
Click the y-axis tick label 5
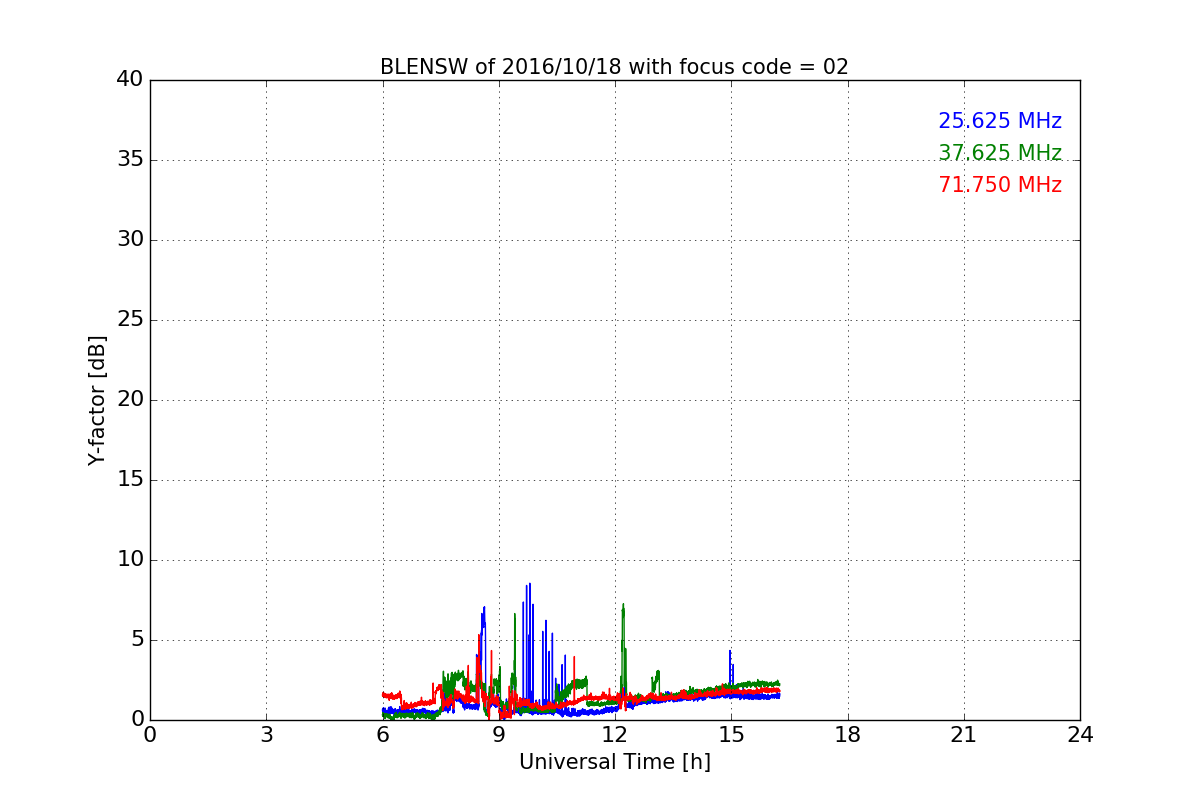click(x=137, y=640)
